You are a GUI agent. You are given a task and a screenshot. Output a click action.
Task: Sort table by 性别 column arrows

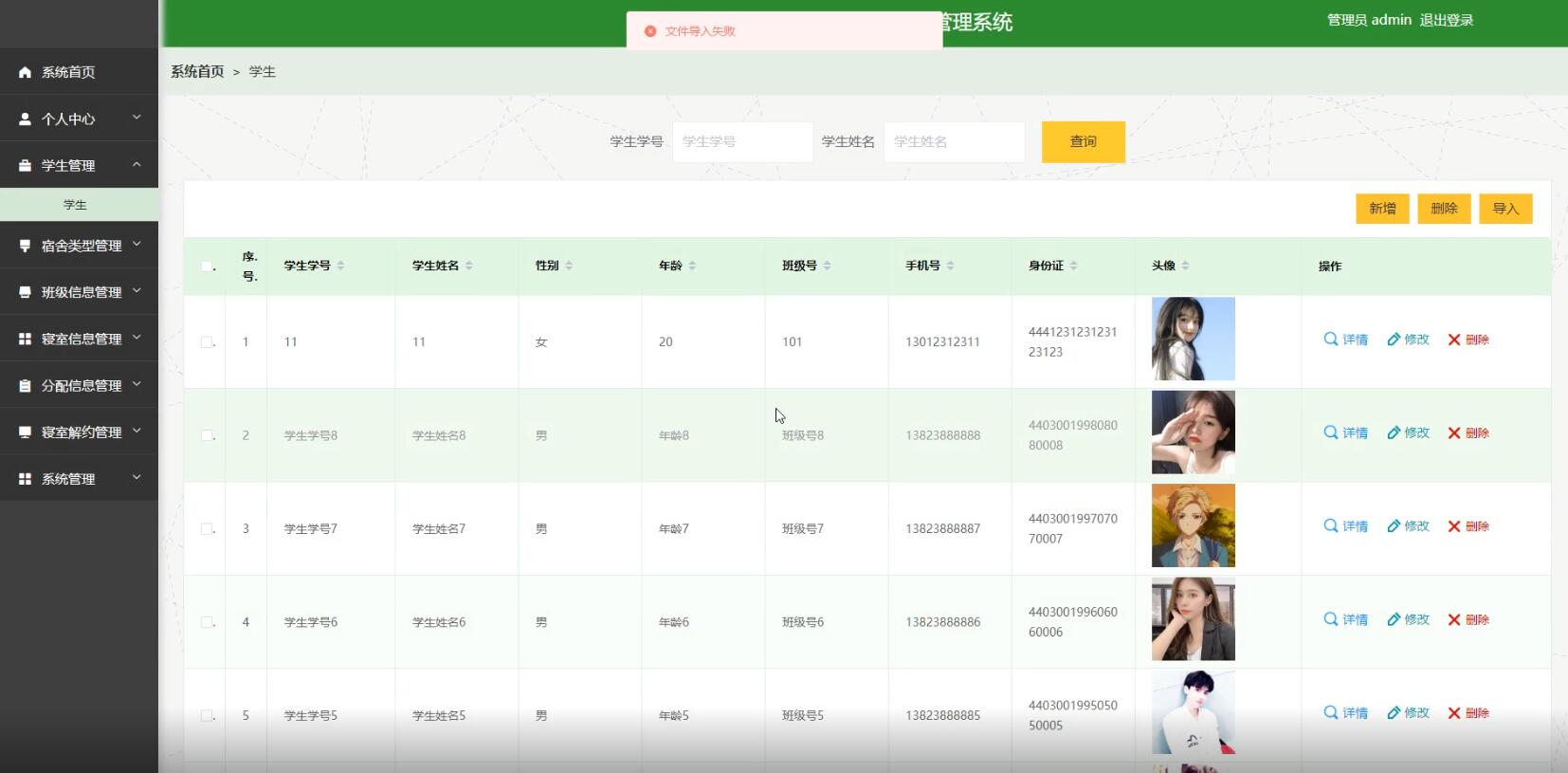click(569, 266)
